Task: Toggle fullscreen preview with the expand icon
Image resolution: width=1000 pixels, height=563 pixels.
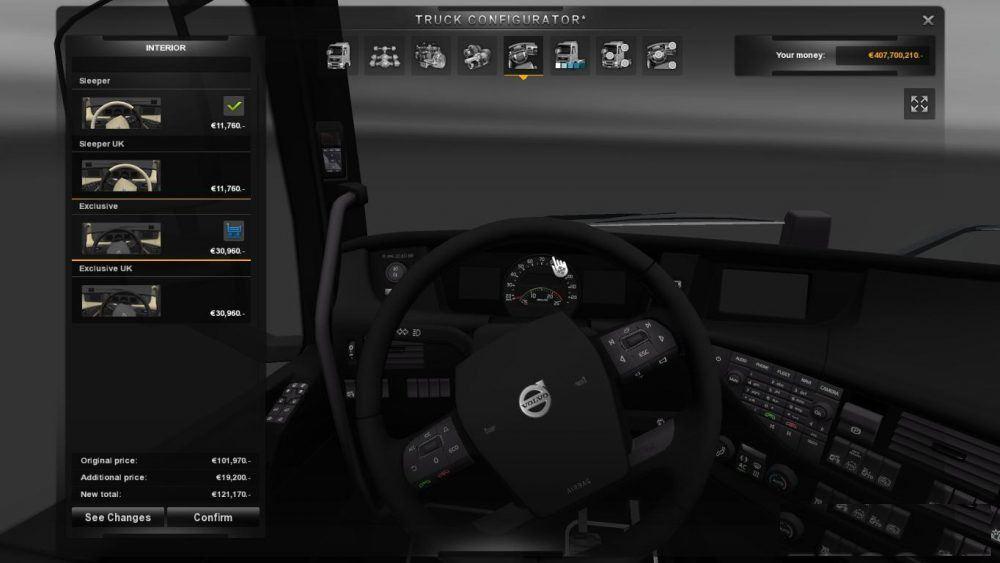Action: (919, 104)
